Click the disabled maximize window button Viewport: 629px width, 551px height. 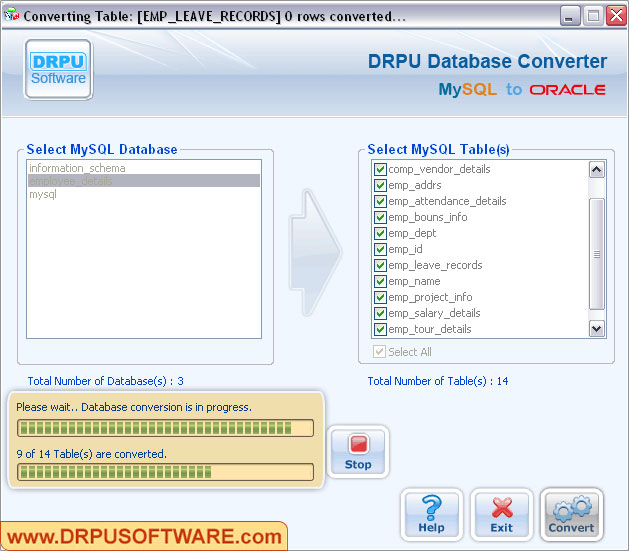click(x=593, y=16)
